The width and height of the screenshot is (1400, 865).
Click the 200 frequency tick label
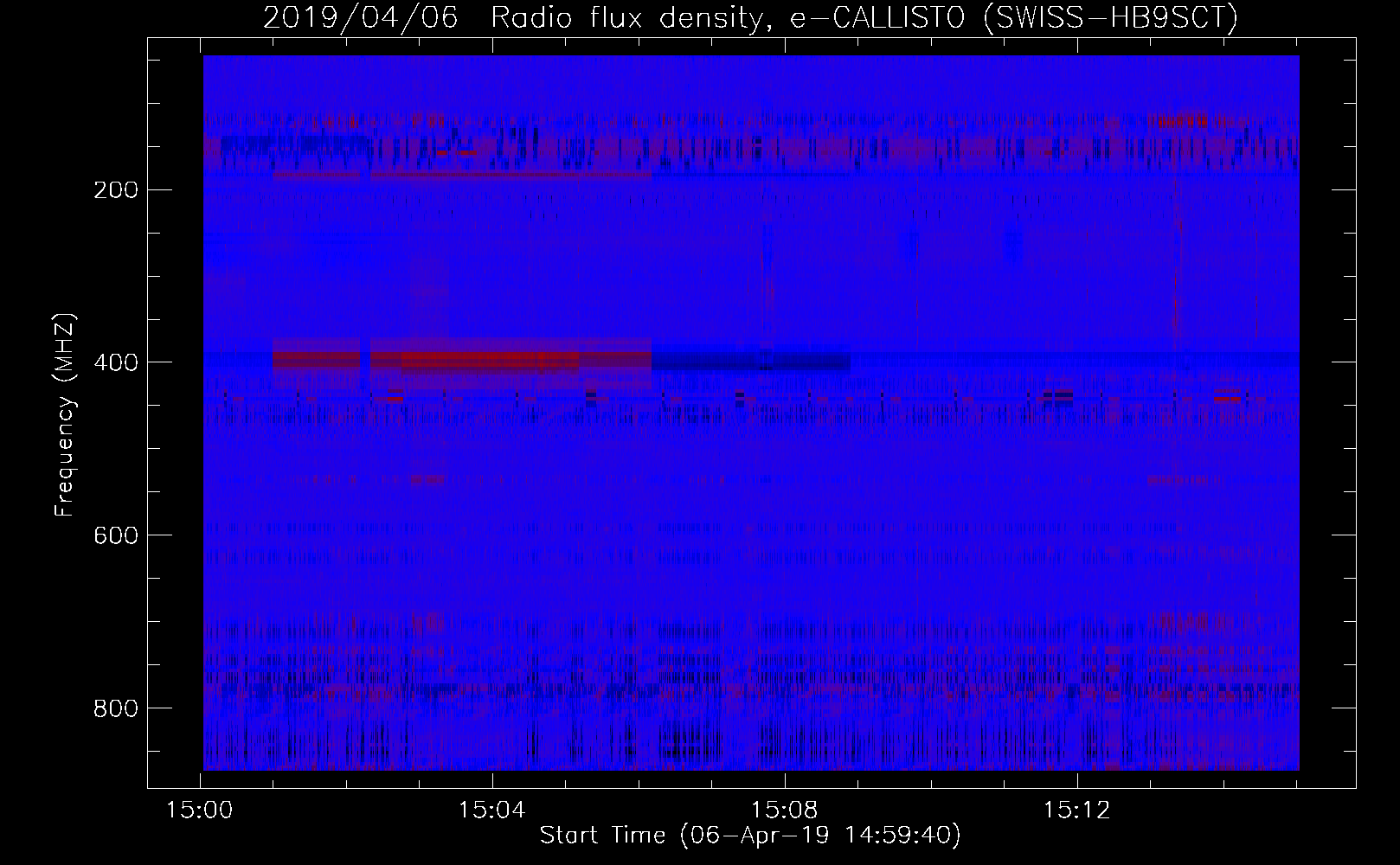(x=114, y=189)
